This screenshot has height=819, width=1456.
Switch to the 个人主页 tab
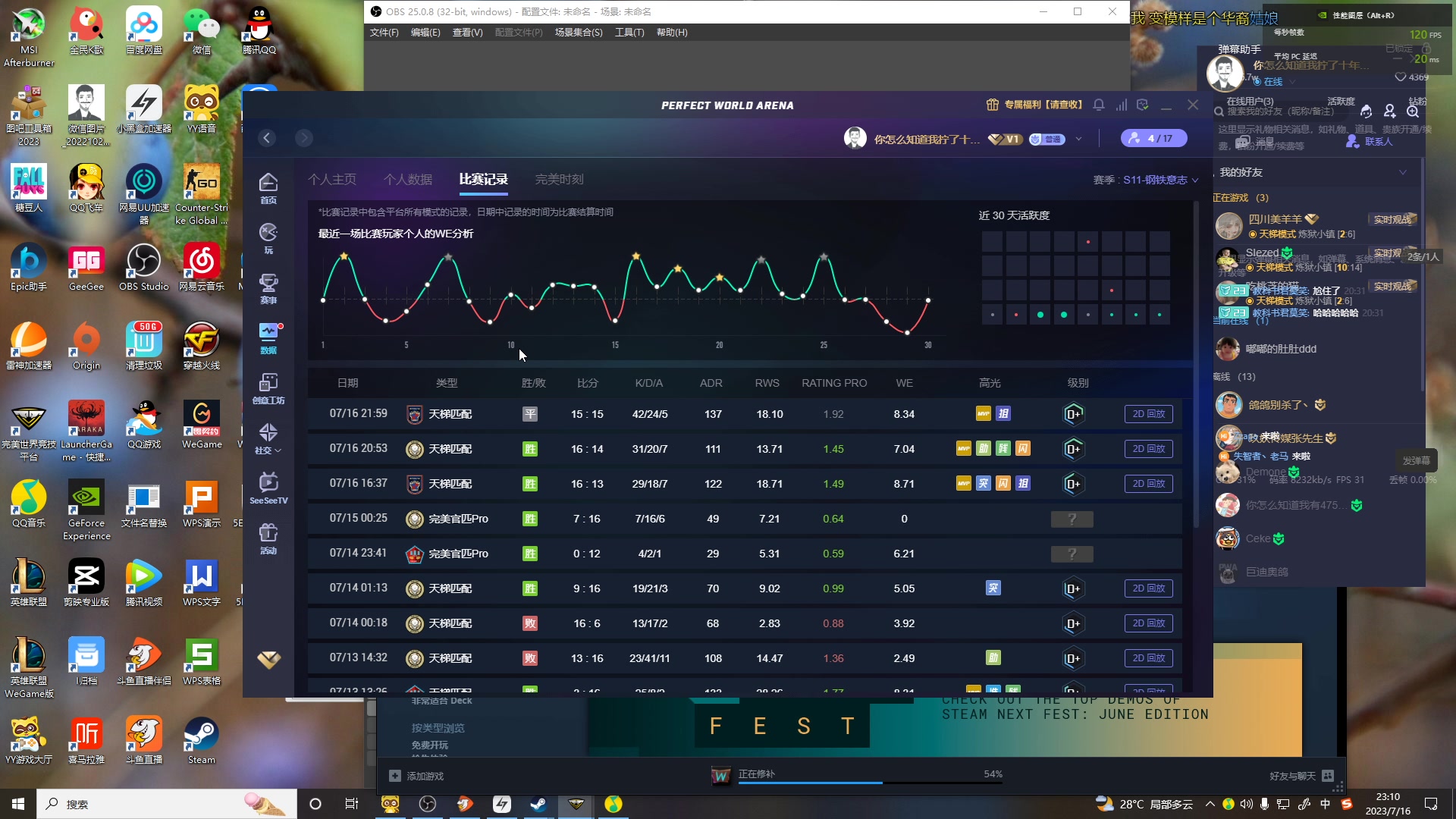(332, 179)
